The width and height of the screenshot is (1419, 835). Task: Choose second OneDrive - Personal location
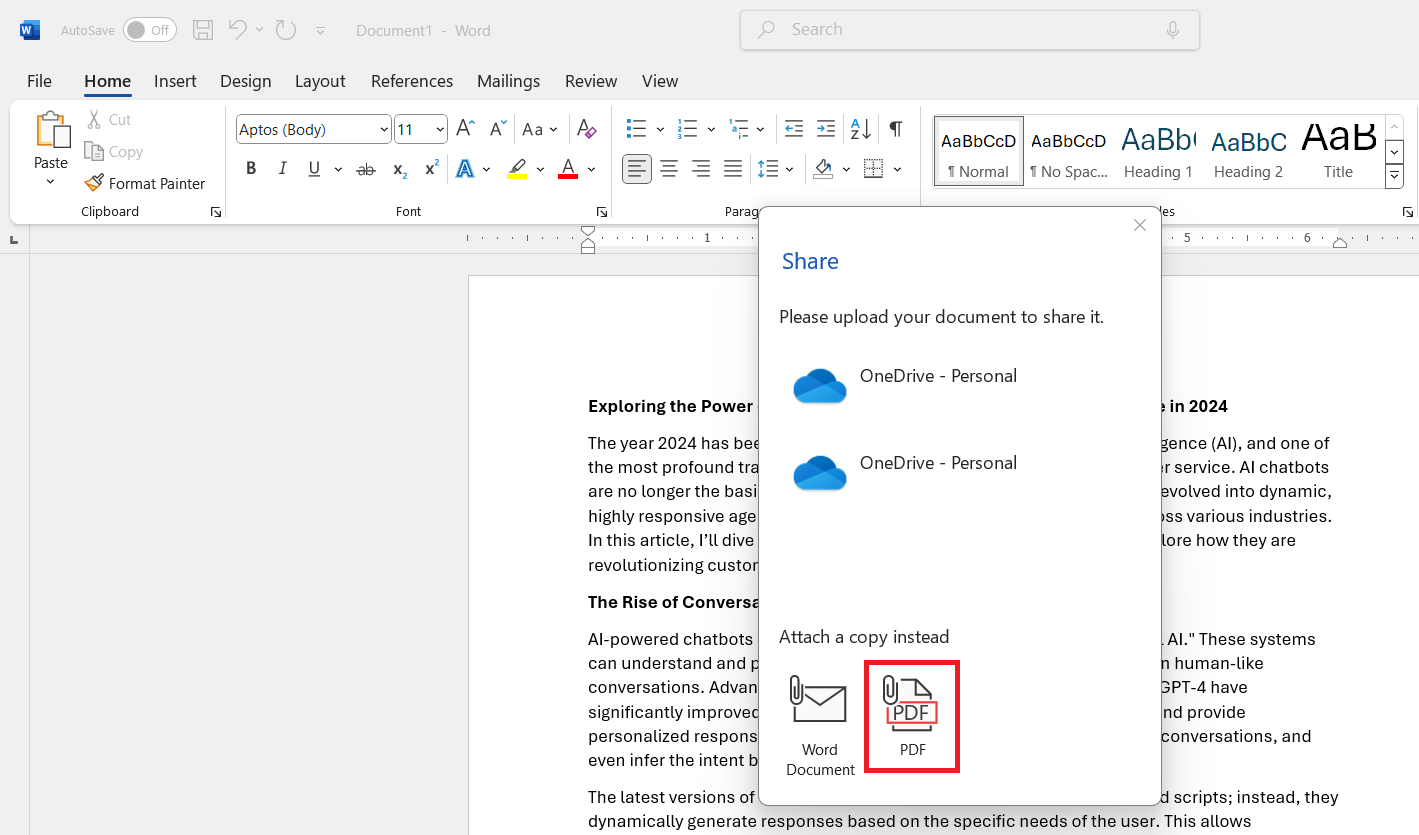905,473
